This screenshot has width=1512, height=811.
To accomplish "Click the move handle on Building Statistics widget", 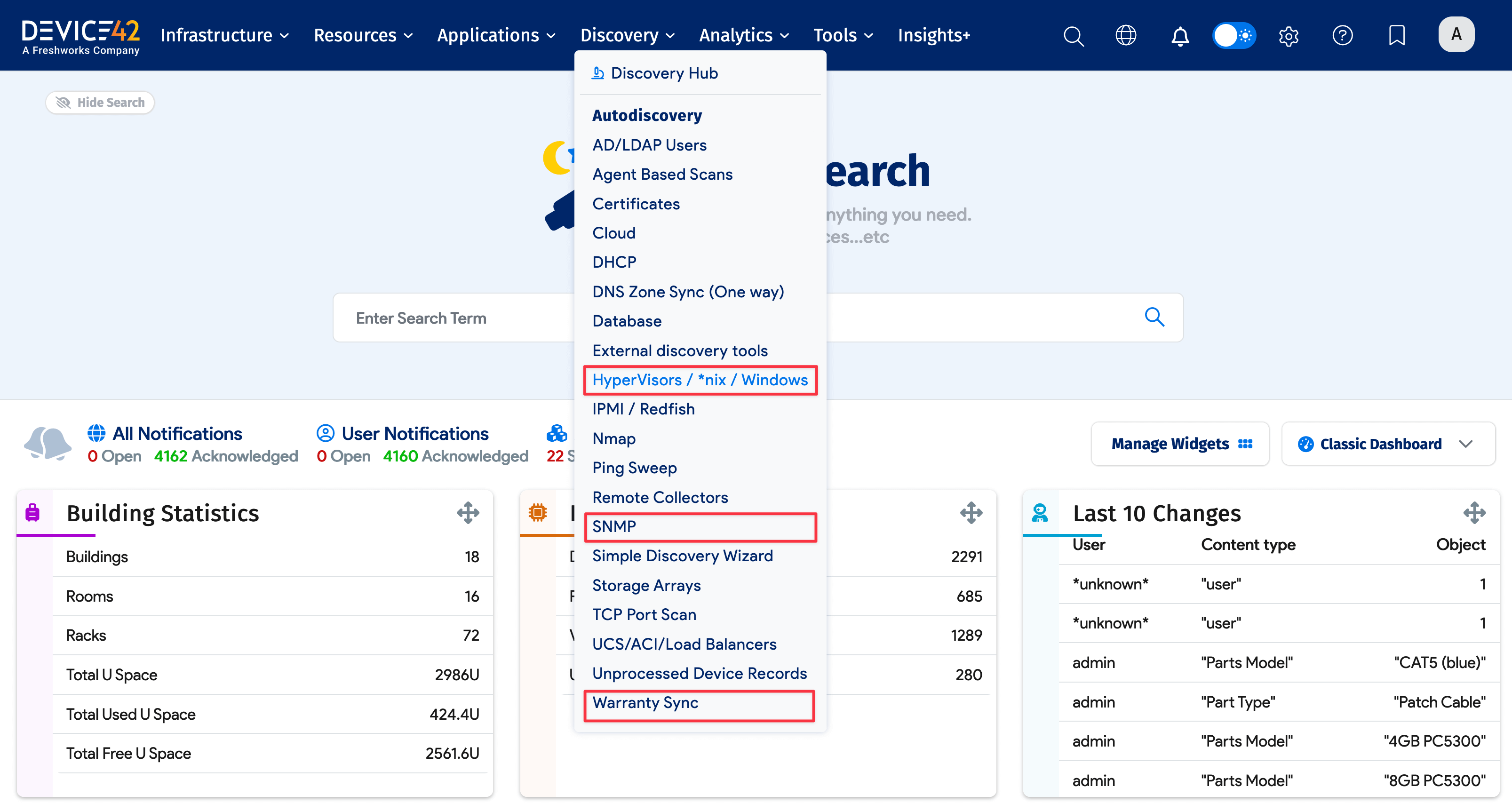I will pyautogui.click(x=468, y=513).
